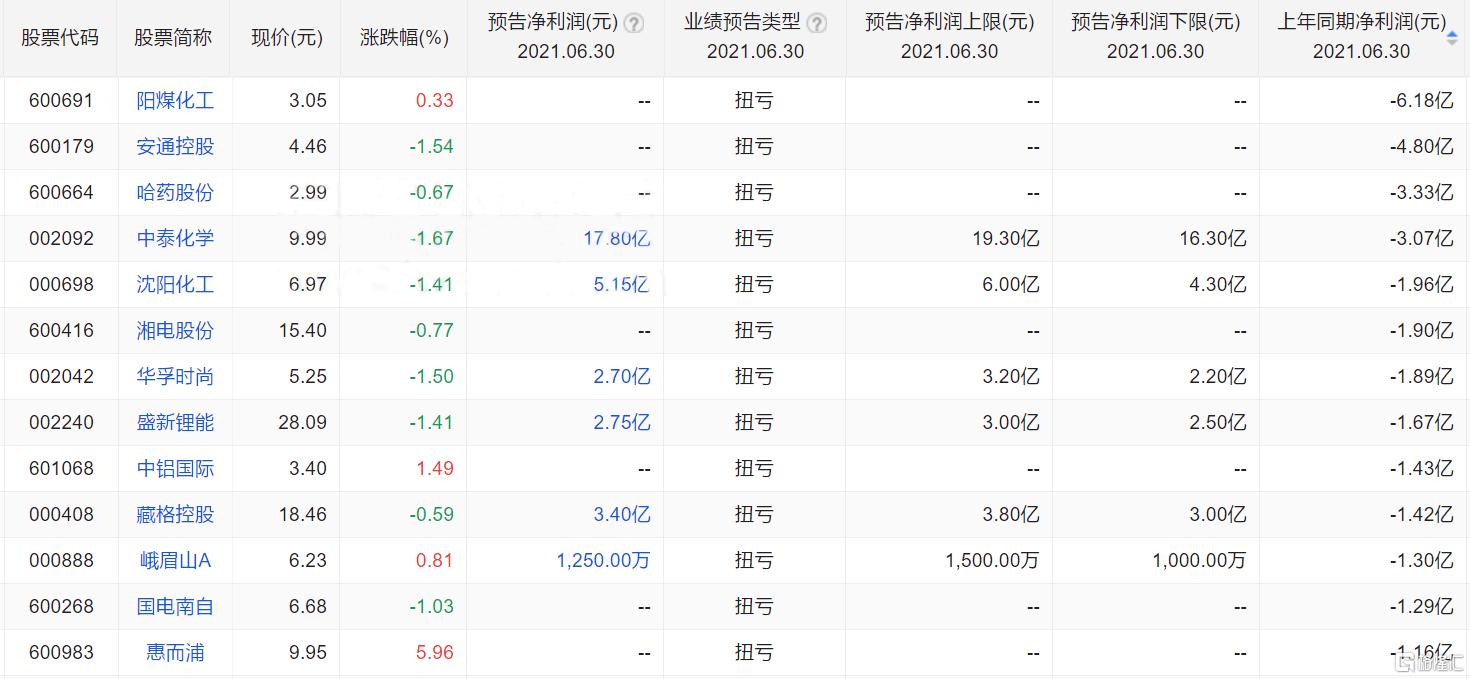The image size is (1470, 679).
Task: Click forecast profit 5.15亿 for 沈阳化工
Action: pos(622,284)
